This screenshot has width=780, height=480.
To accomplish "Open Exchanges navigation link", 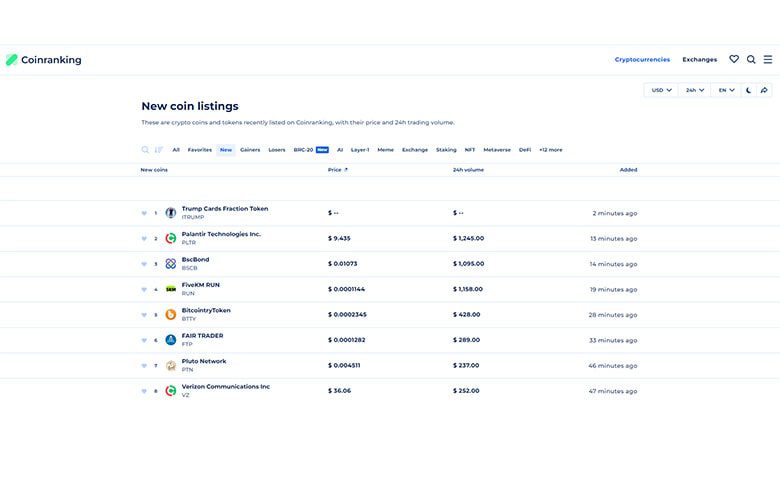I will (699, 59).
